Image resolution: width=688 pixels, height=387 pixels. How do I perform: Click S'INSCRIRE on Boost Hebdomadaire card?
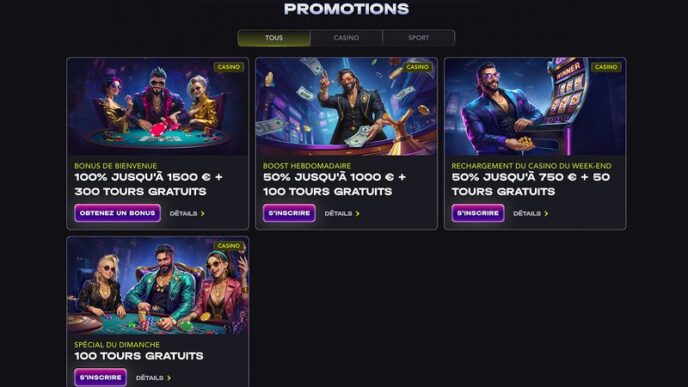point(289,213)
